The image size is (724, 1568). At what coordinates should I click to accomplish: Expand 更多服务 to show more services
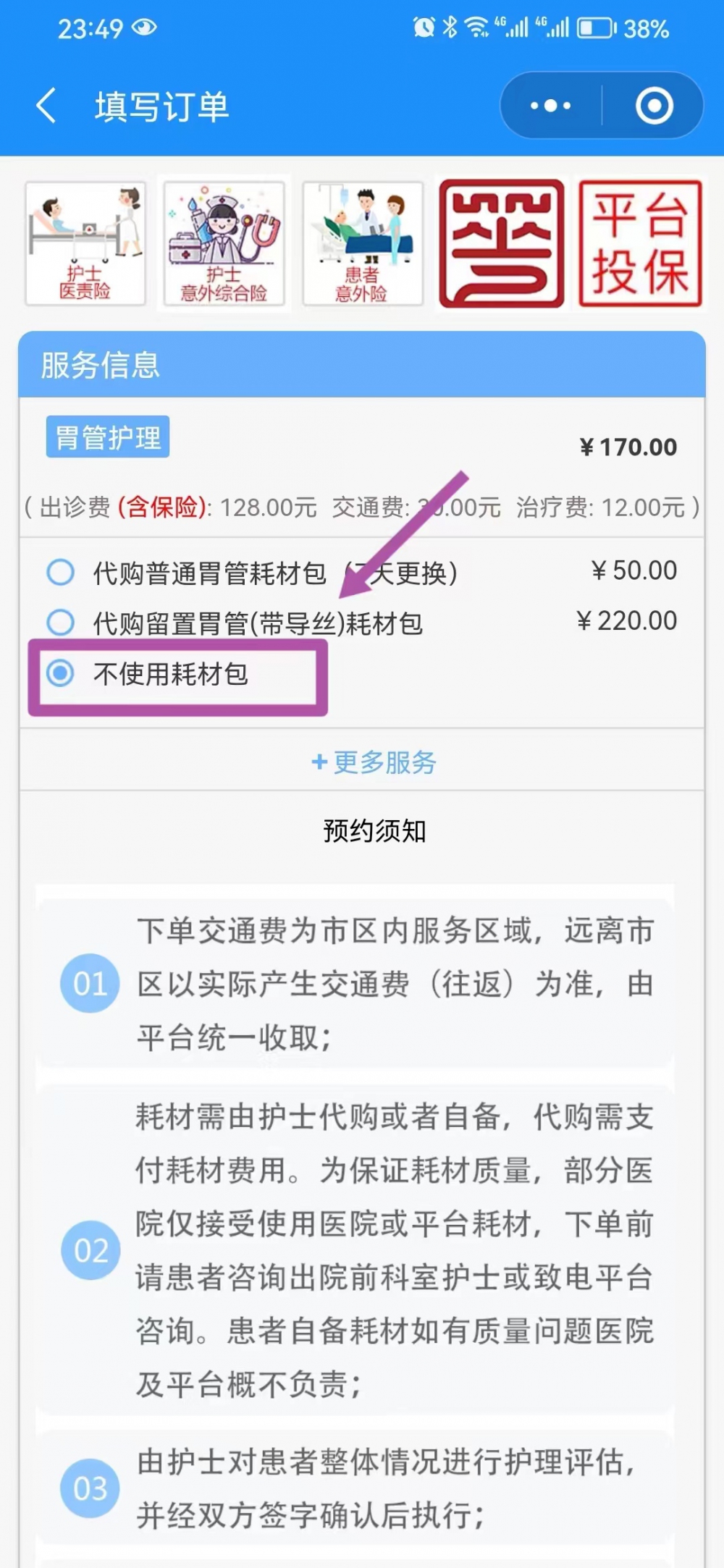pyautogui.click(x=374, y=762)
